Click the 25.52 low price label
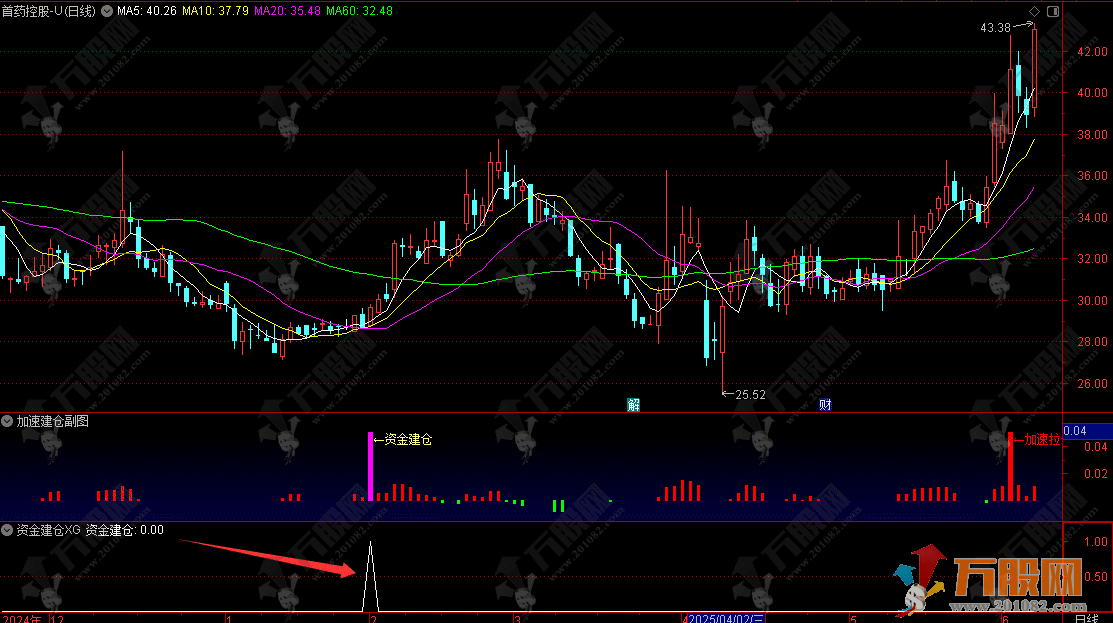Image resolution: width=1113 pixels, height=623 pixels. [x=750, y=395]
